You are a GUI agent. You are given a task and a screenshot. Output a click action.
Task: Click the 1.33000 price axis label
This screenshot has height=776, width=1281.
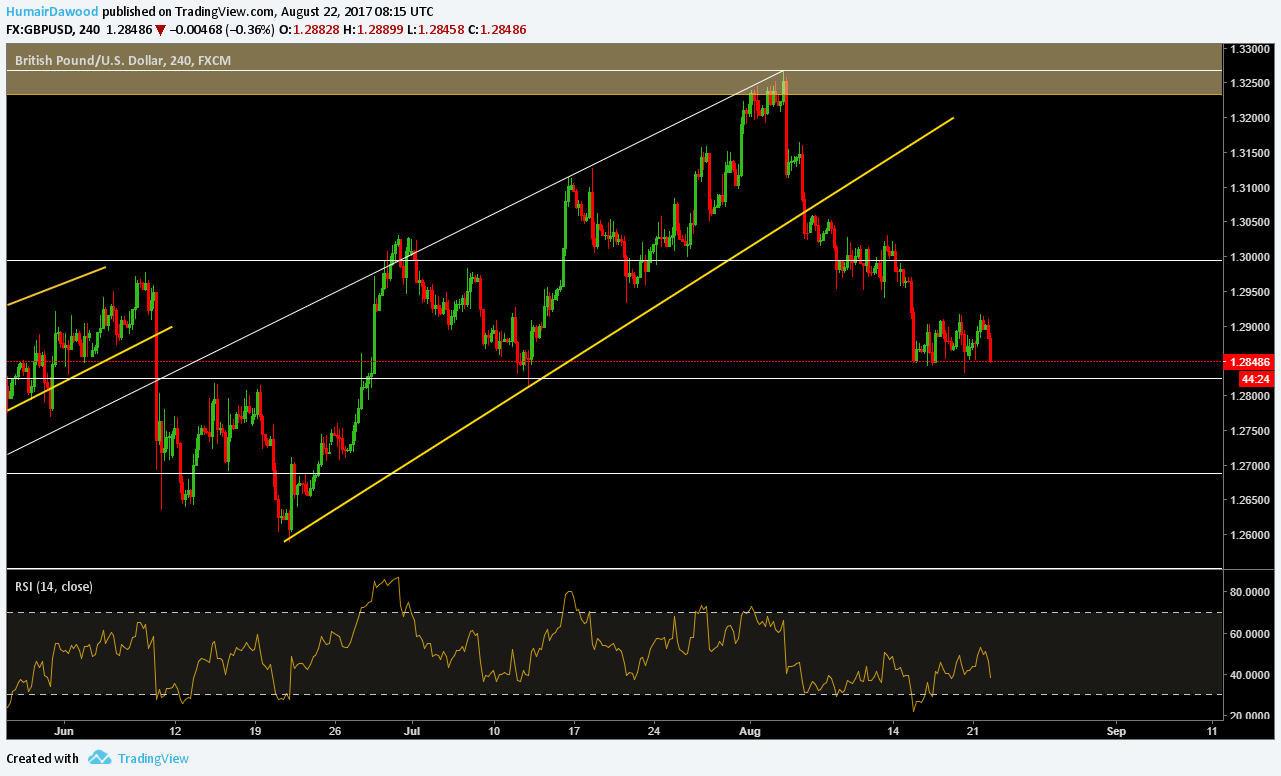click(1250, 49)
